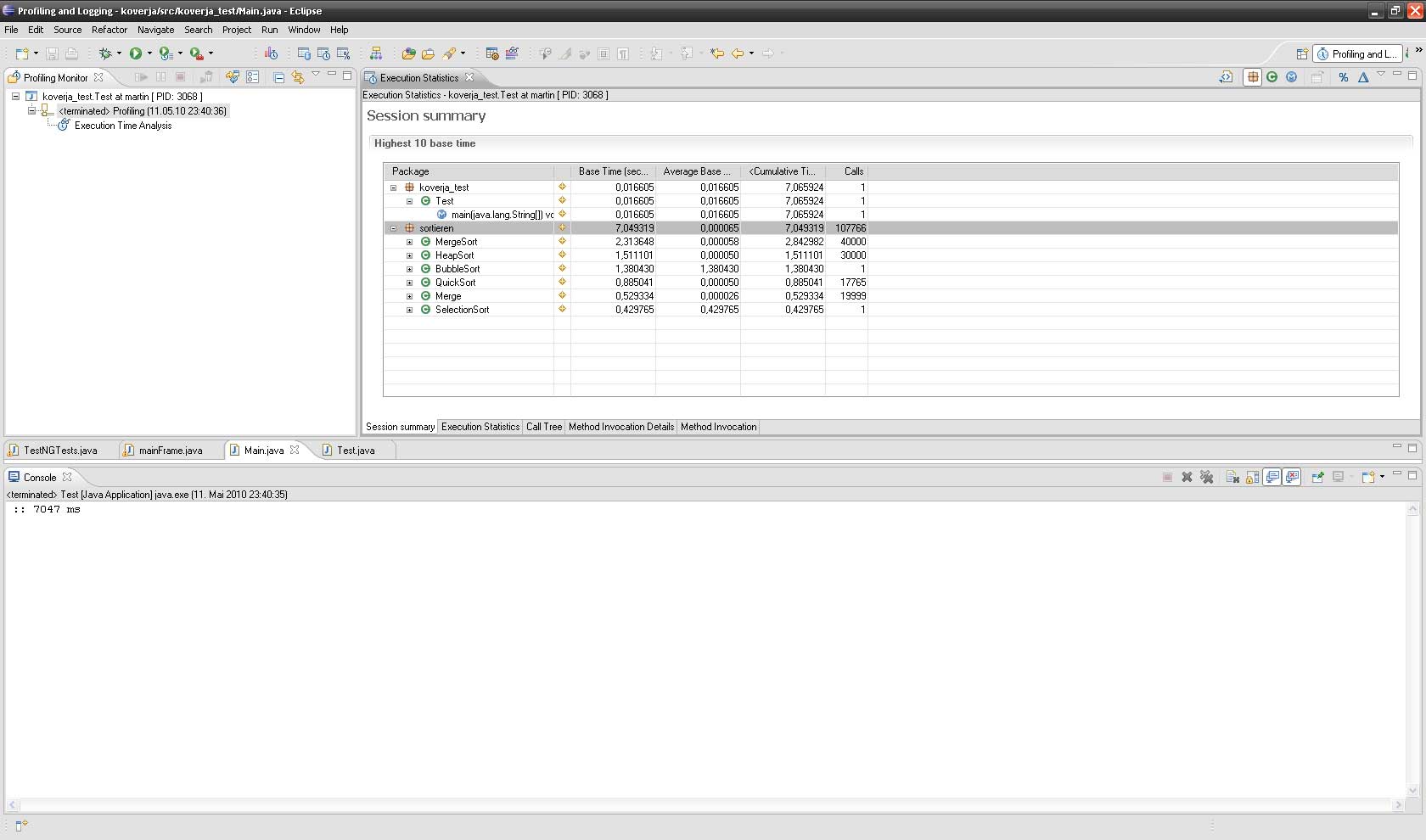Screen dimensions: 1426x840
Task: Click the green Class Level icon
Action: pyautogui.click(x=1272, y=77)
